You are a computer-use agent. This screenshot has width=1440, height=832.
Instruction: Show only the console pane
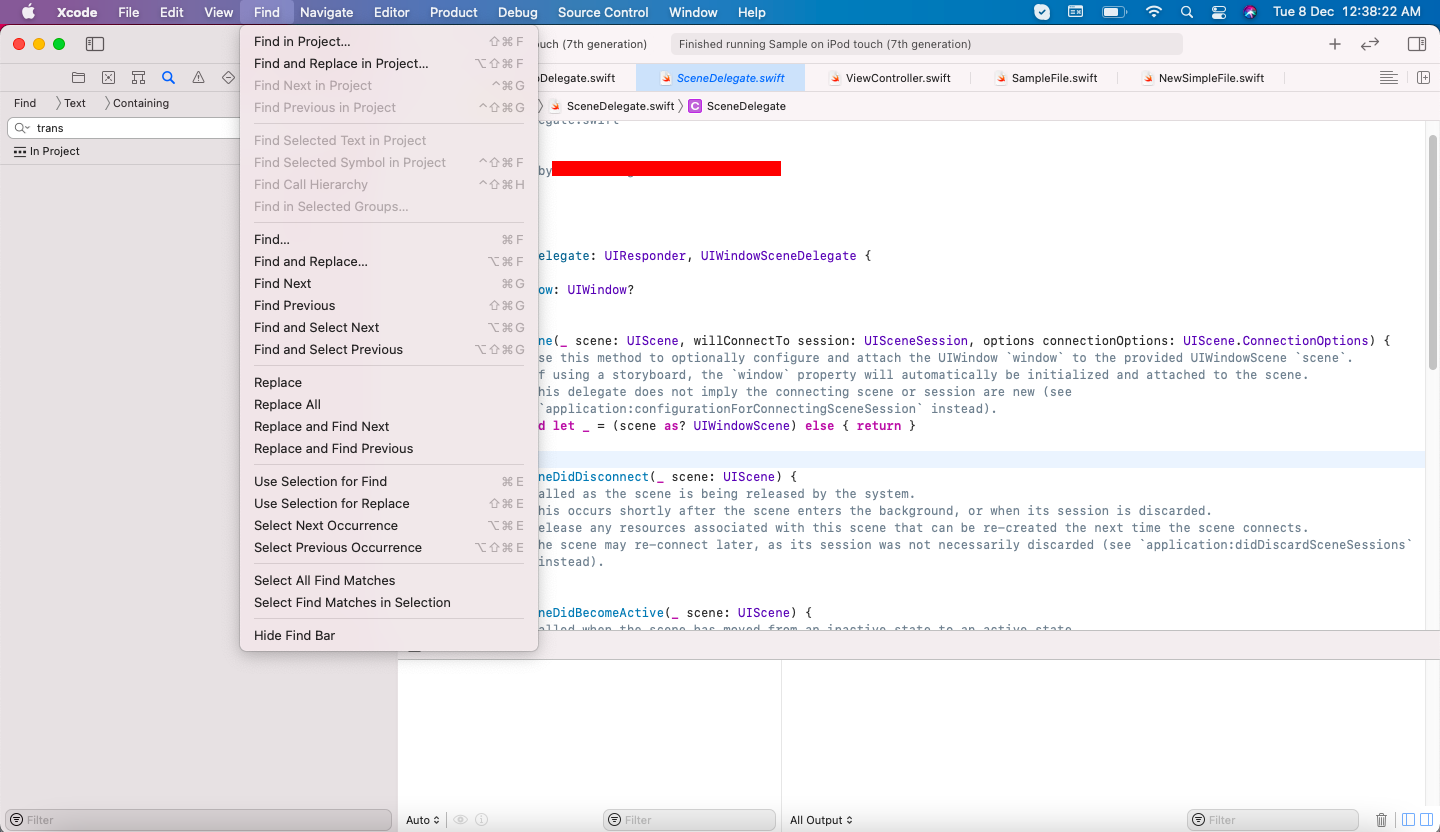coord(1427,820)
